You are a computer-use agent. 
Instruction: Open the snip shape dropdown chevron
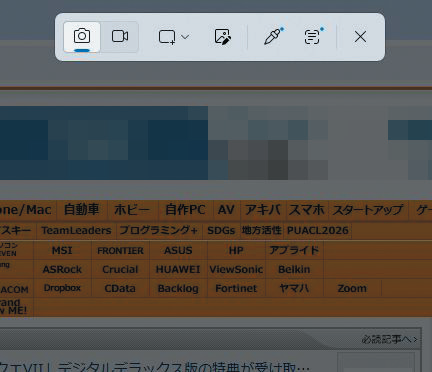(x=185, y=37)
